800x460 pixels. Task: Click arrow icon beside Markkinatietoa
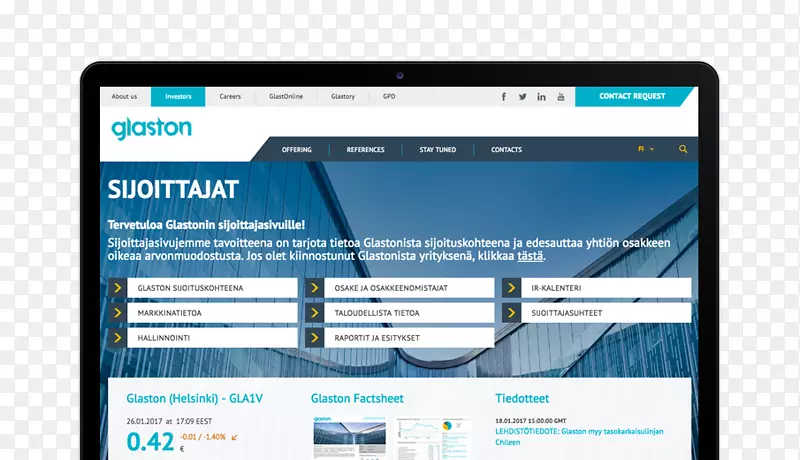(117, 313)
